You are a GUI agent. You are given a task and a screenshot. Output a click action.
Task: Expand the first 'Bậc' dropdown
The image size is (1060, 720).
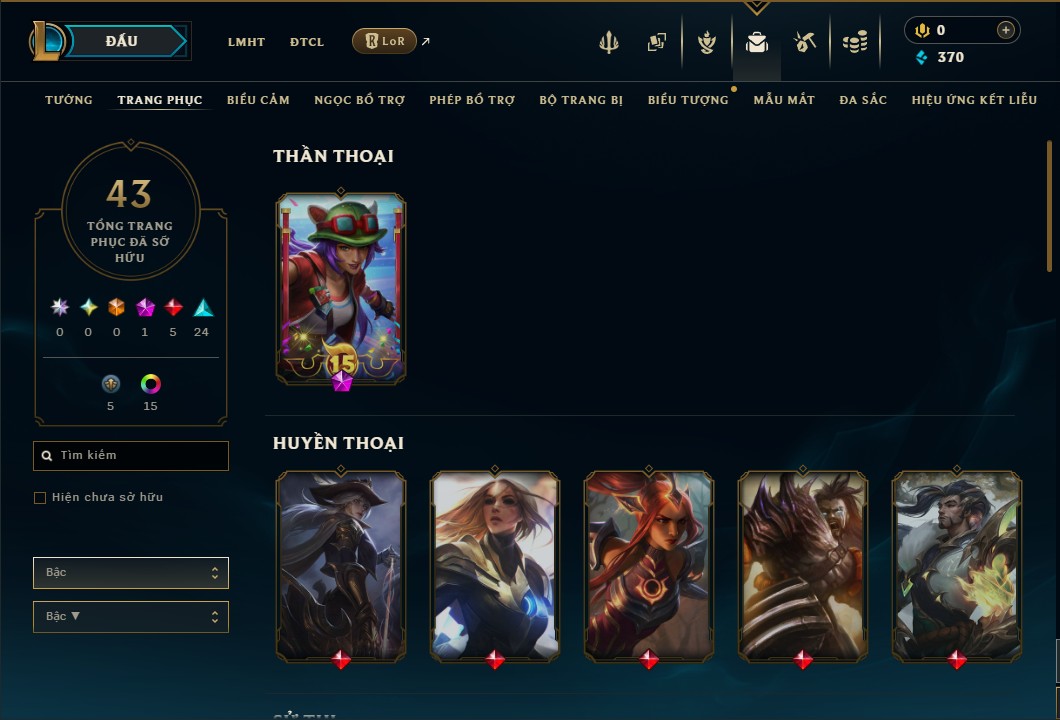(x=130, y=573)
